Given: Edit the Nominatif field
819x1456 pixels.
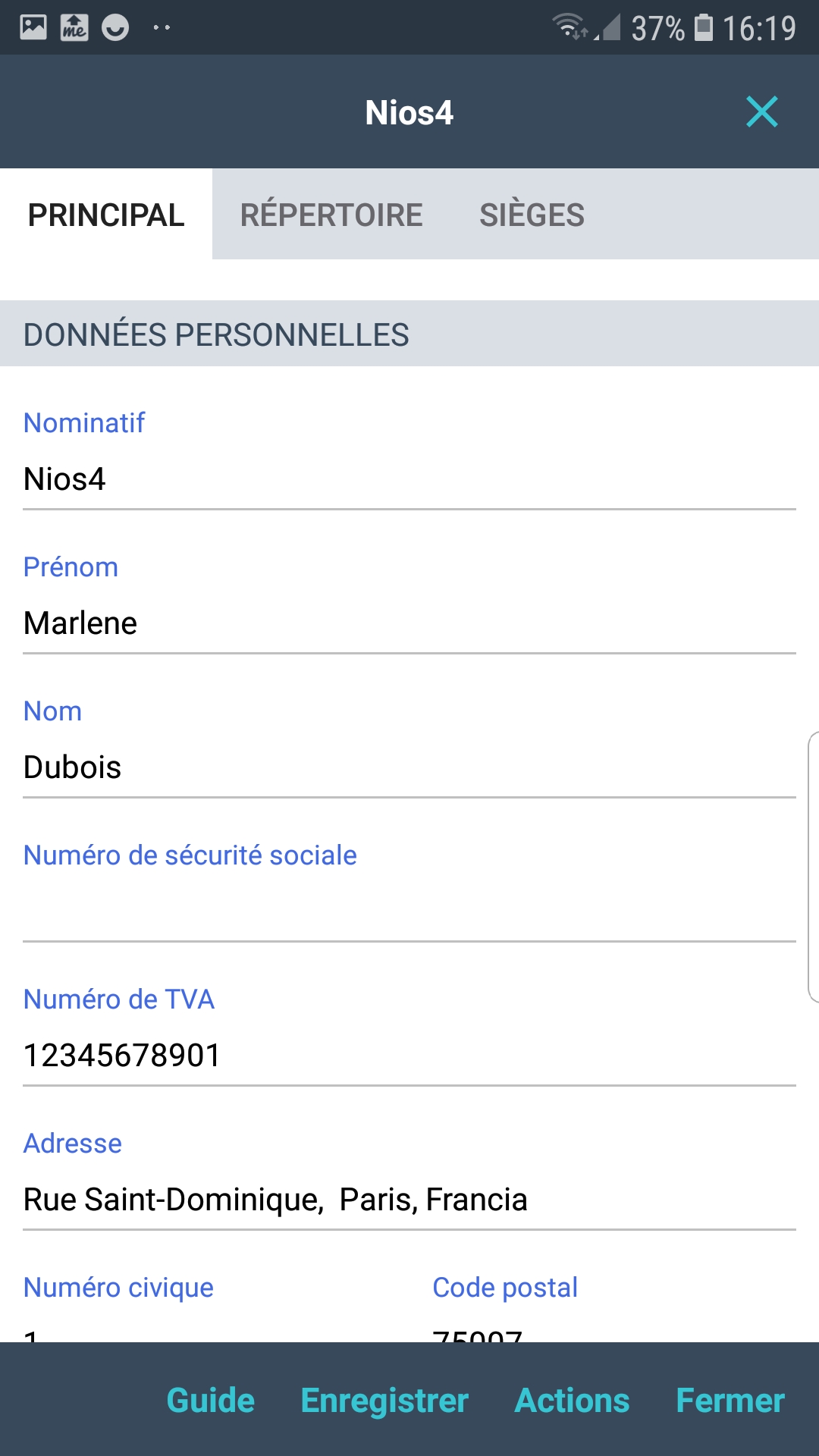Looking at the screenshot, I should pos(409,479).
